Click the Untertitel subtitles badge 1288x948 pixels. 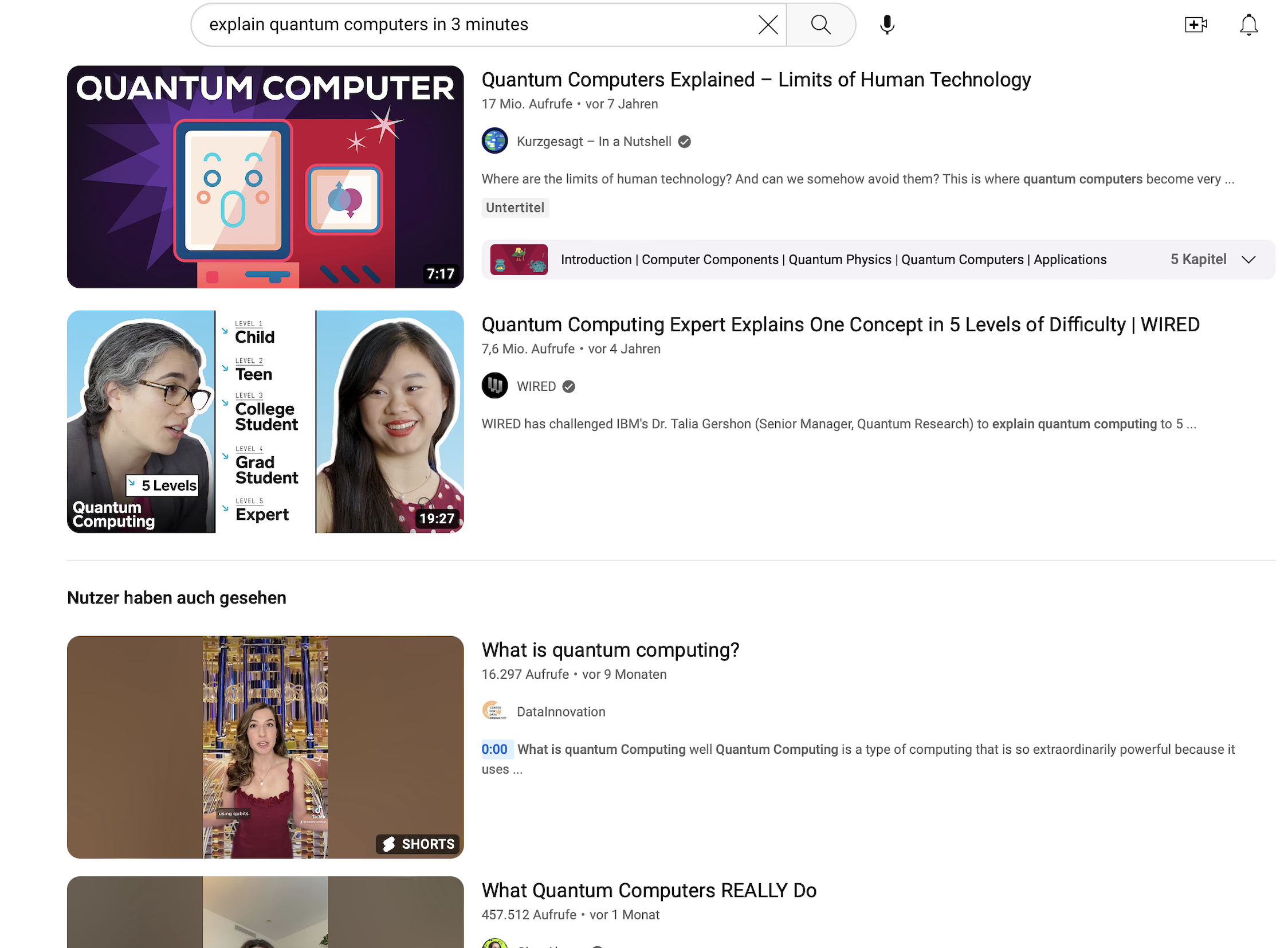click(515, 207)
